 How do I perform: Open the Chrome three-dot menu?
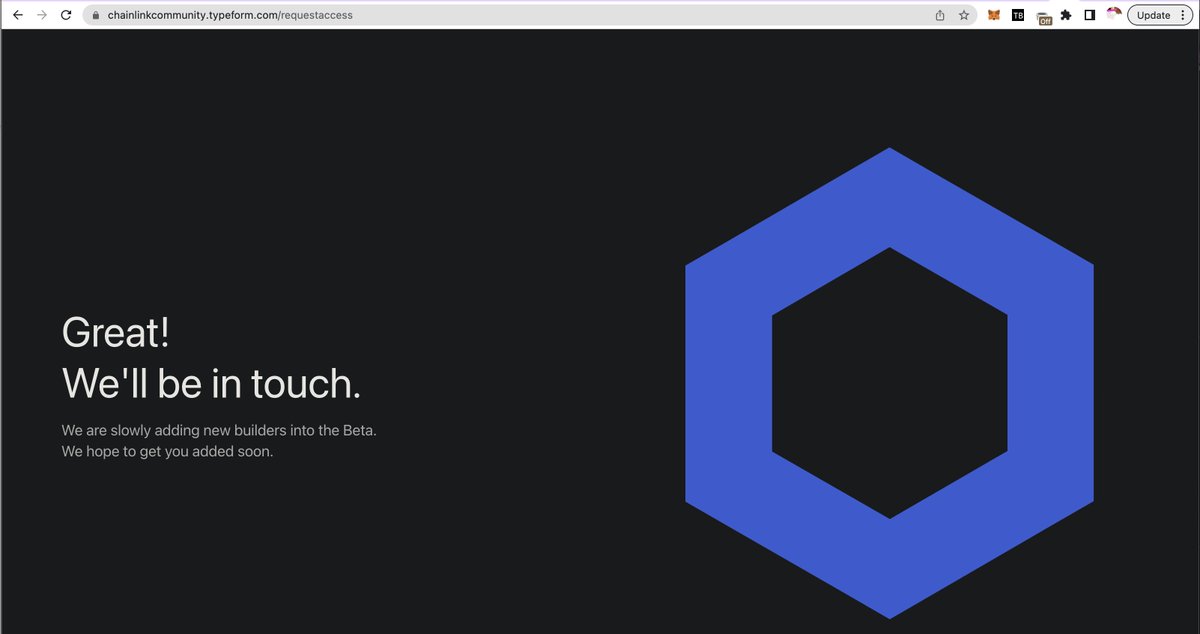[x=1183, y=15]
